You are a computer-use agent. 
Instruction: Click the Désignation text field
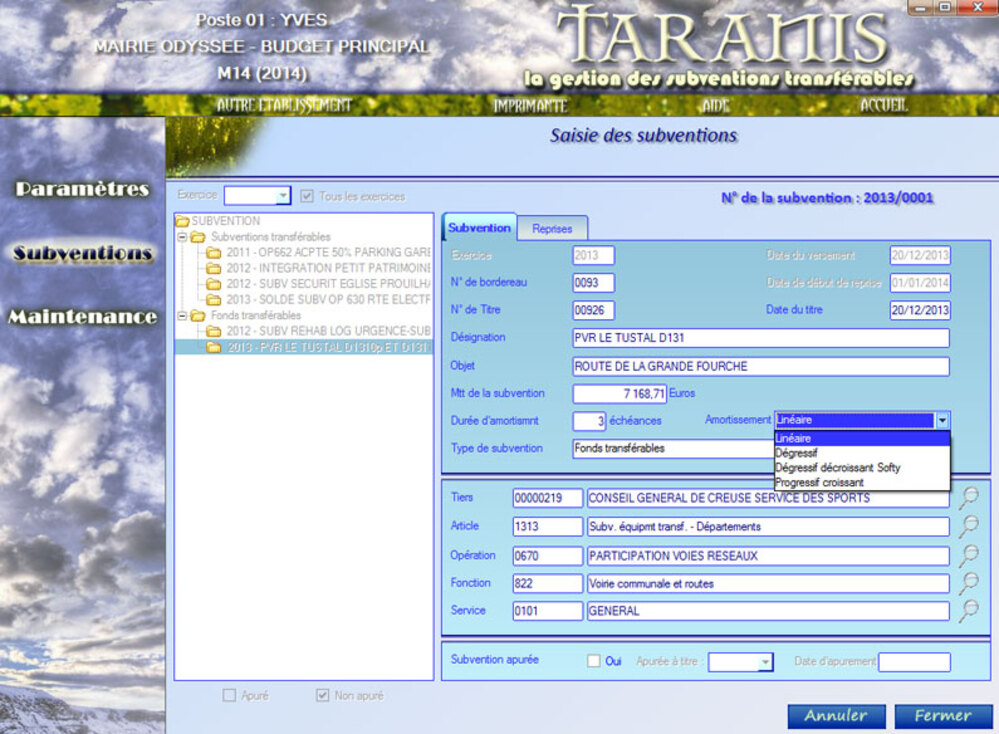tap(760, 338)
